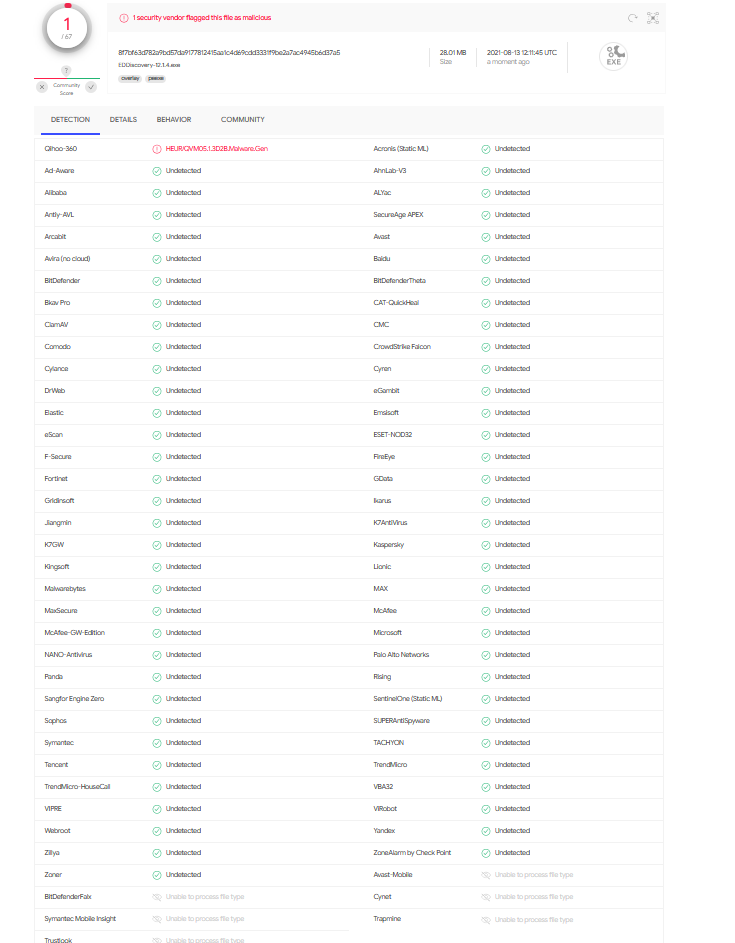735x943 pixels.
Task: Click the green check next to Acronis (Static ML)
Action: [486, 148]
